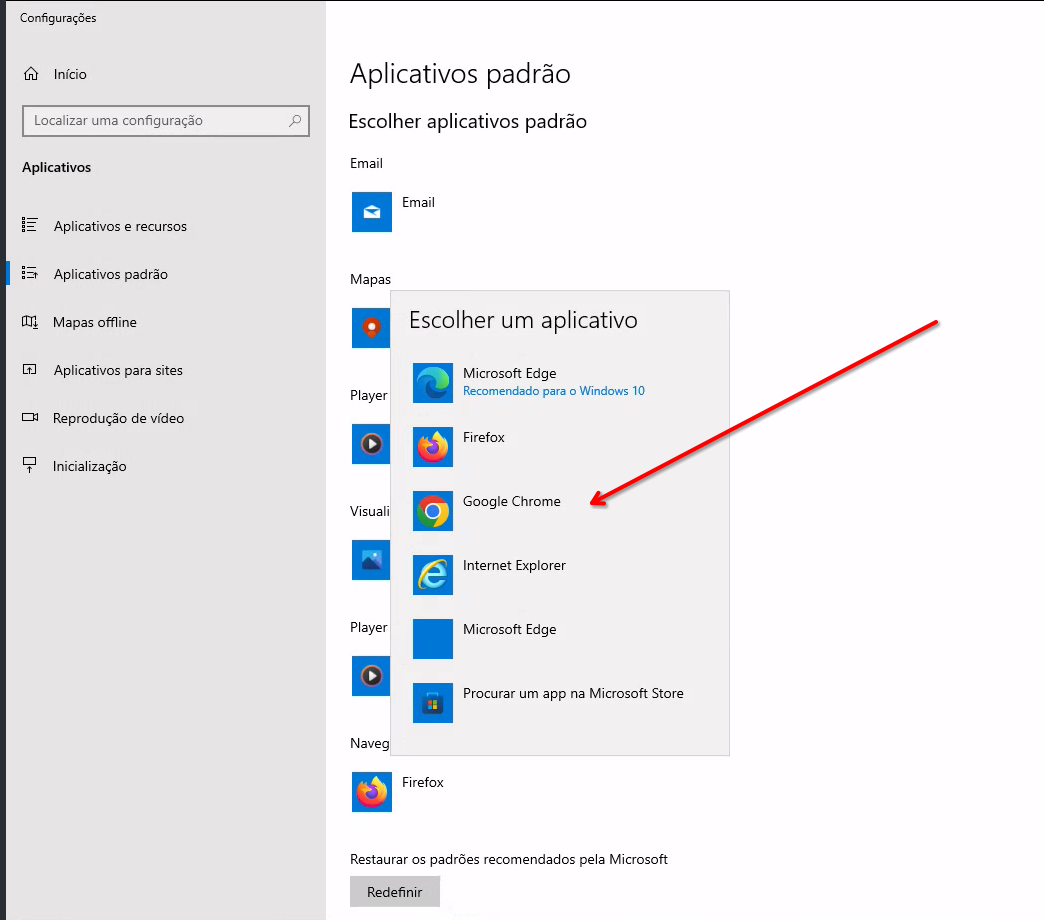Click the bold 'Aplicativos' sidebar heading
Viewport: 1044px width, 920px height.
(57, 167)
